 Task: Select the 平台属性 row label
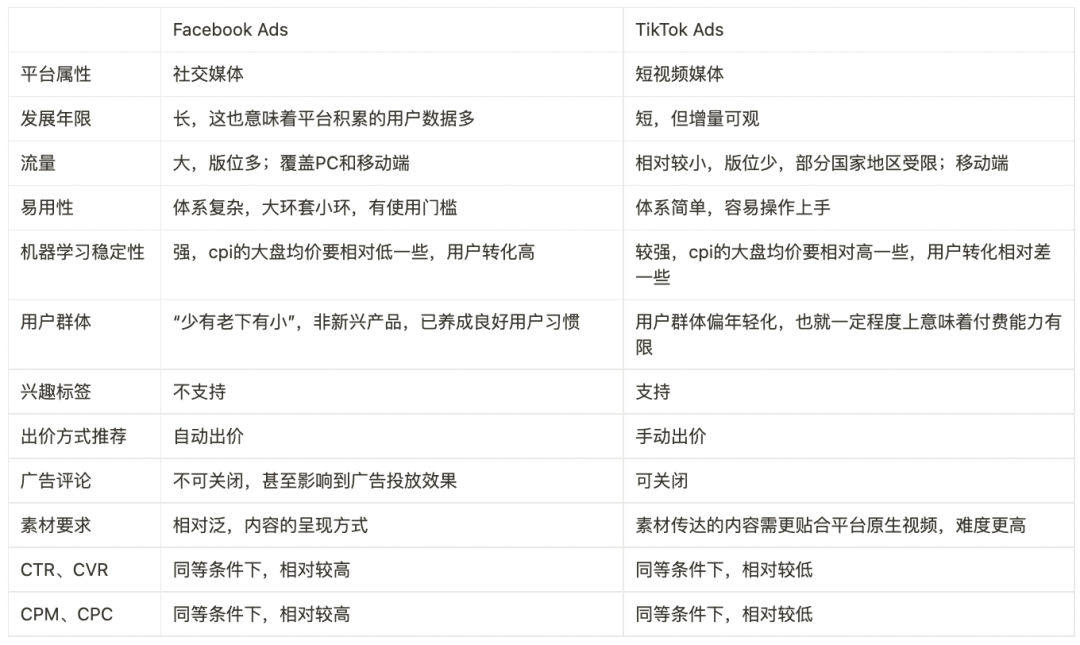(56, 74)
